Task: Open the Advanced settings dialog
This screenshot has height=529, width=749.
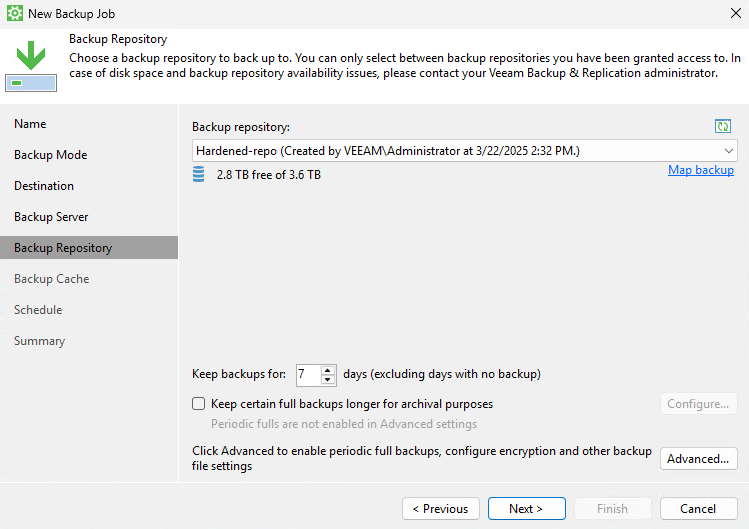Action: (698, 459)
